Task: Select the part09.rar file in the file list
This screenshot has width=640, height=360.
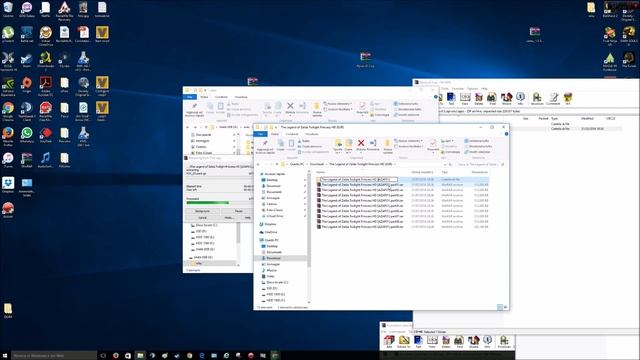Action: (361, 227)
